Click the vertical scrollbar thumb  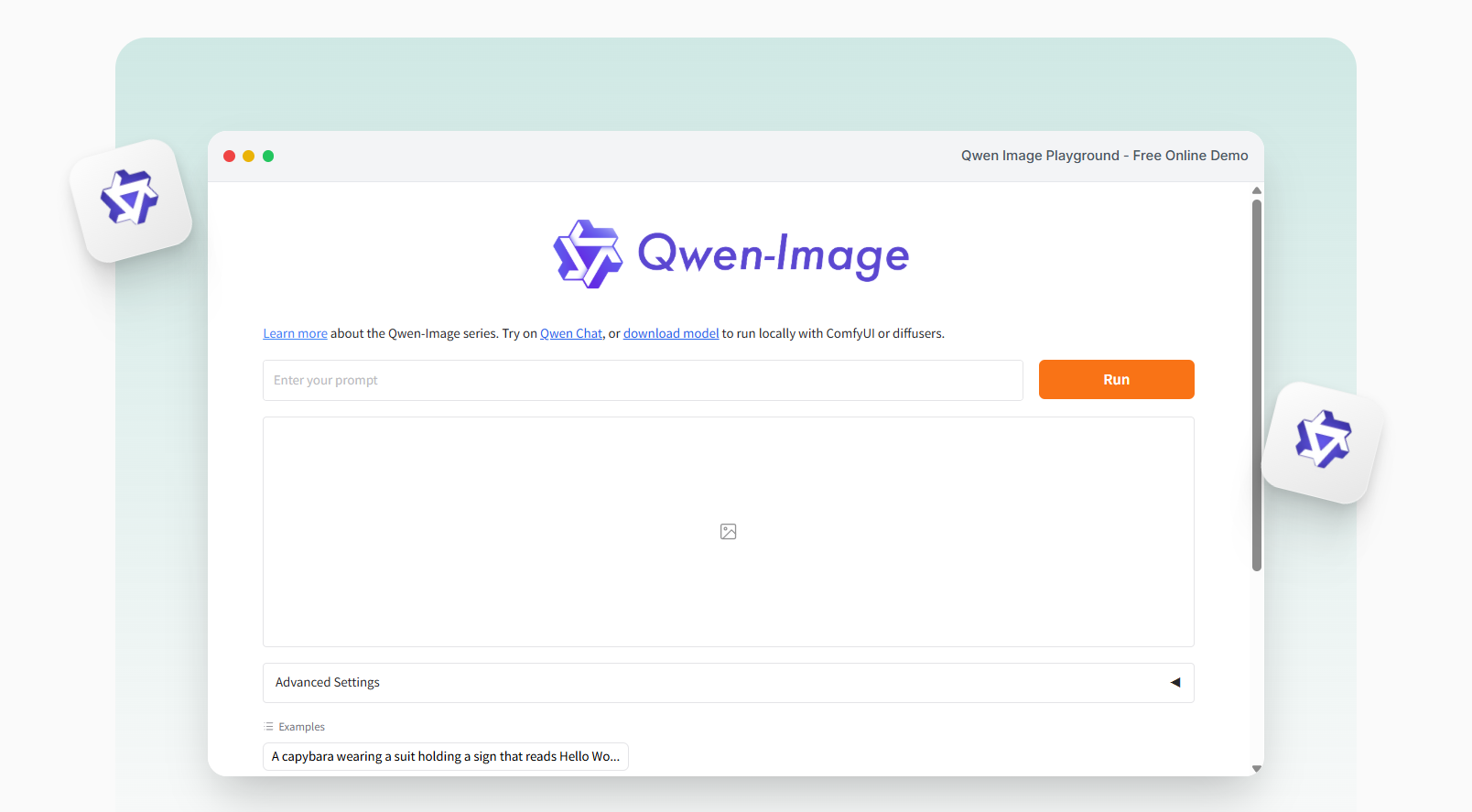click(1257, 384)
